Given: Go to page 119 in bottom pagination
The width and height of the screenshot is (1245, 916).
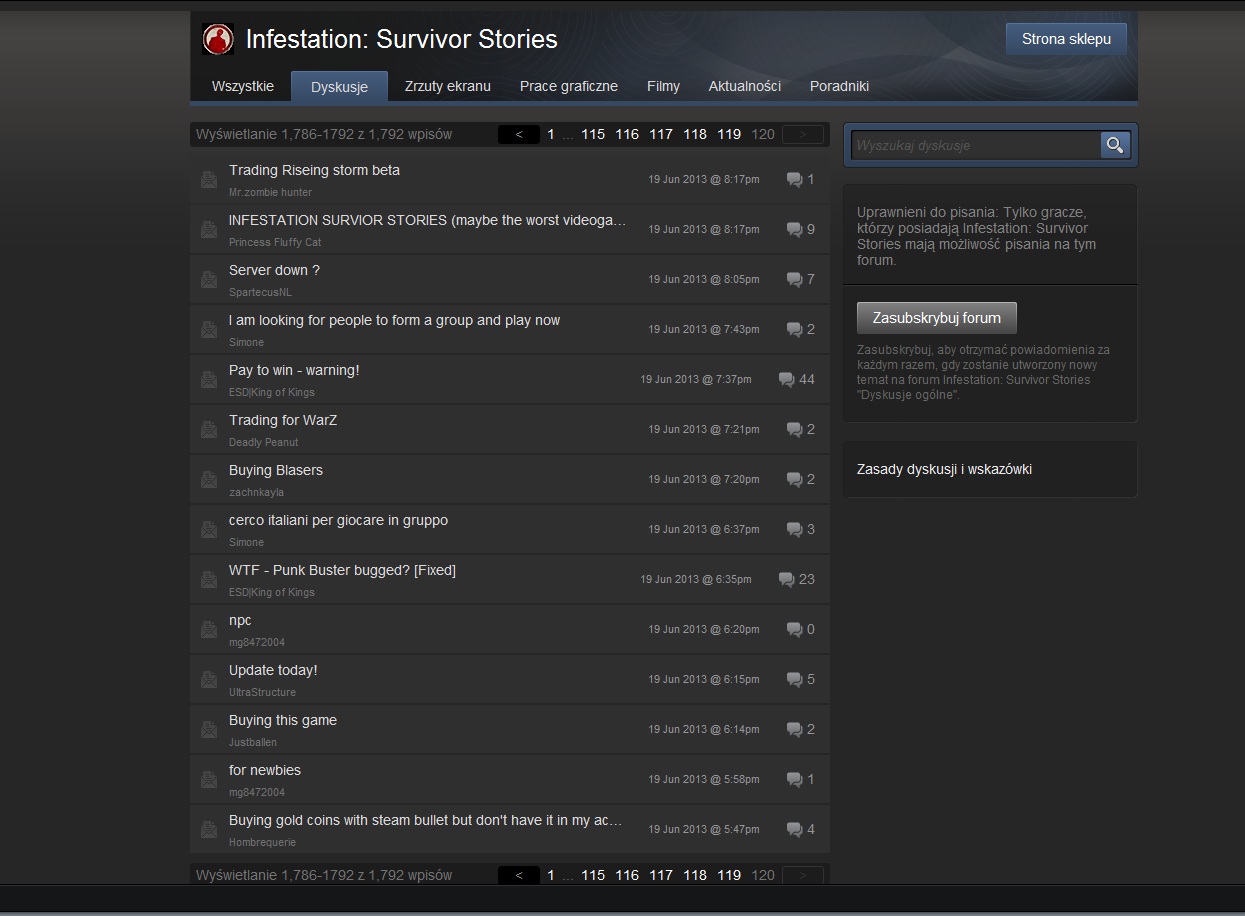Looking at the screenshot, I should pyautogui.click(x=729, y=875).
